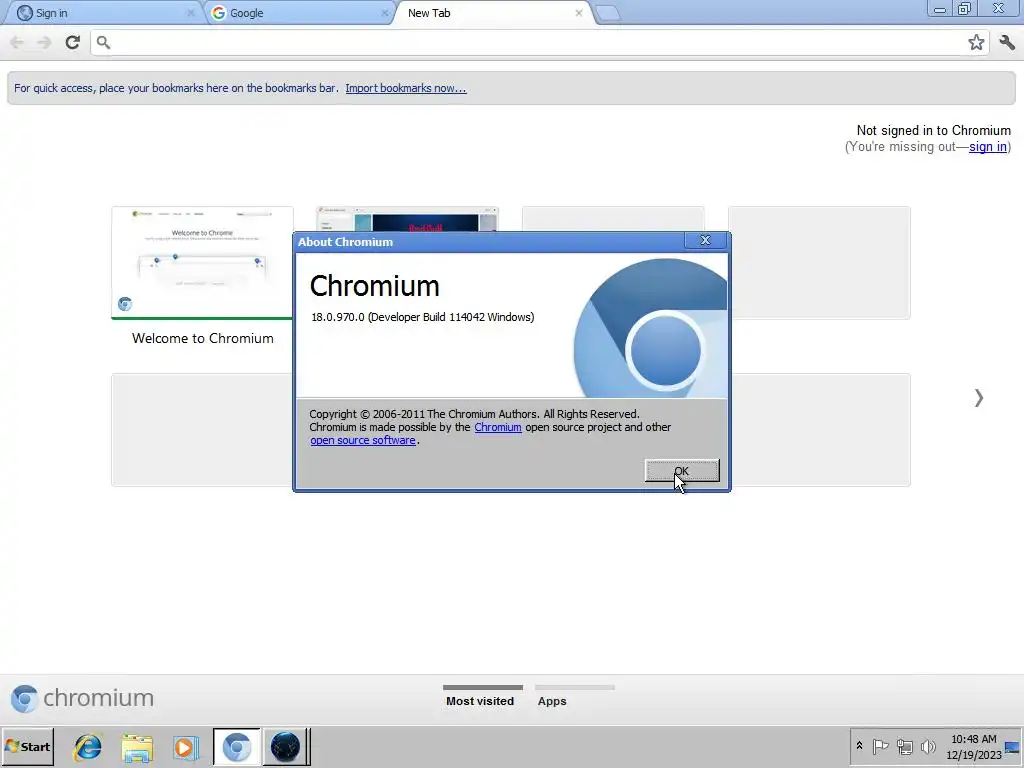Switch to the Sign in tab
The image size is (1024, 768).
(104, 13)
